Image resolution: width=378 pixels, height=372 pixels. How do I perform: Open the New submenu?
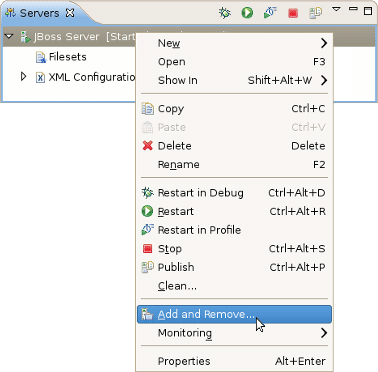coord(234,43)
